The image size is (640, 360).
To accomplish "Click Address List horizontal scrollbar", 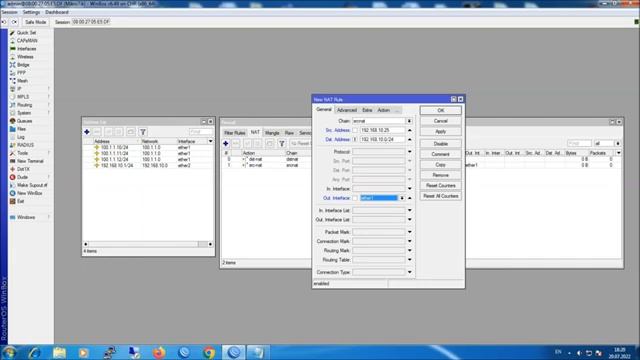I will [148, 244].
